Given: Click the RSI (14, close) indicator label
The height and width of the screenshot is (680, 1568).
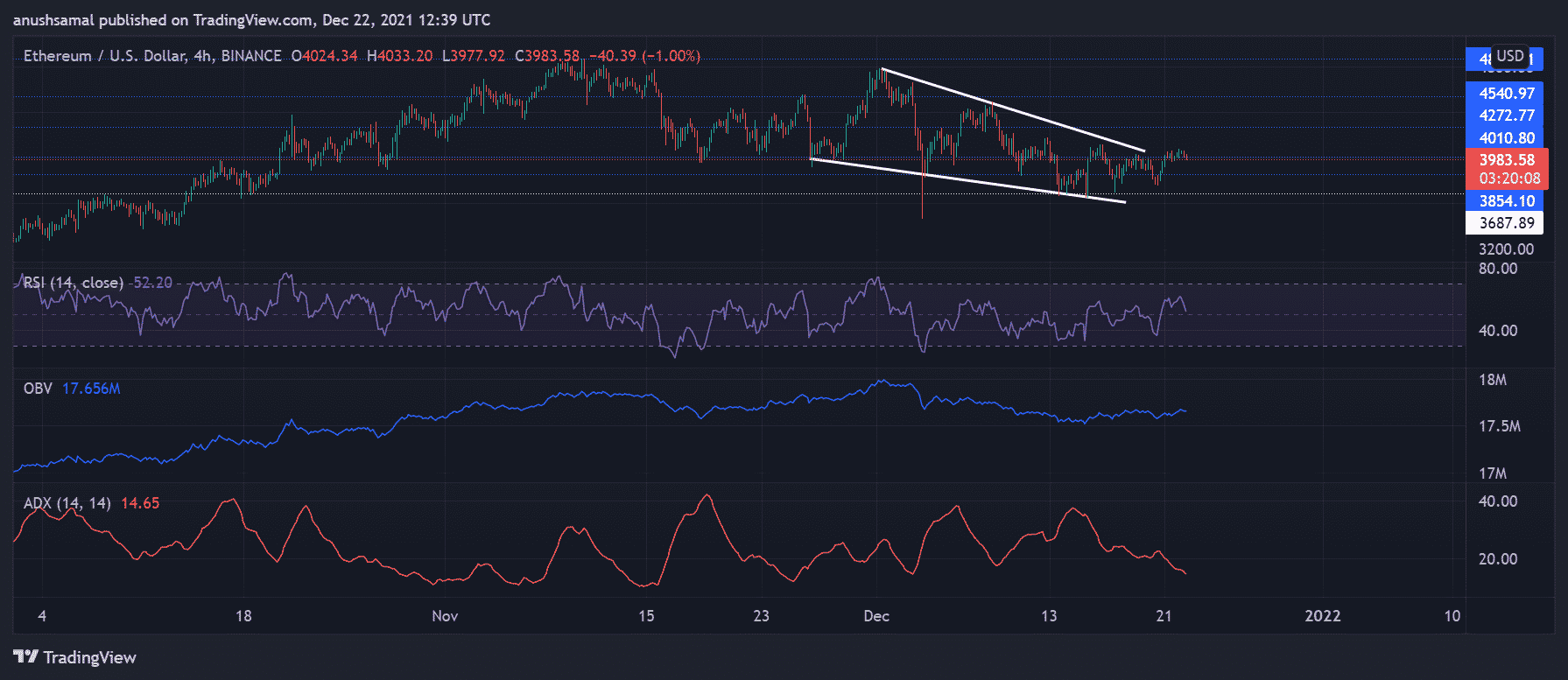Looking at the screenshot, I should tap(74, 283).
